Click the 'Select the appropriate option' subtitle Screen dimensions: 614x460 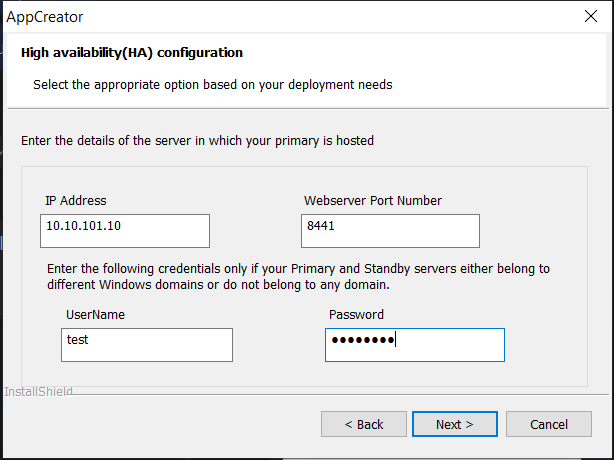coord(212,85)
